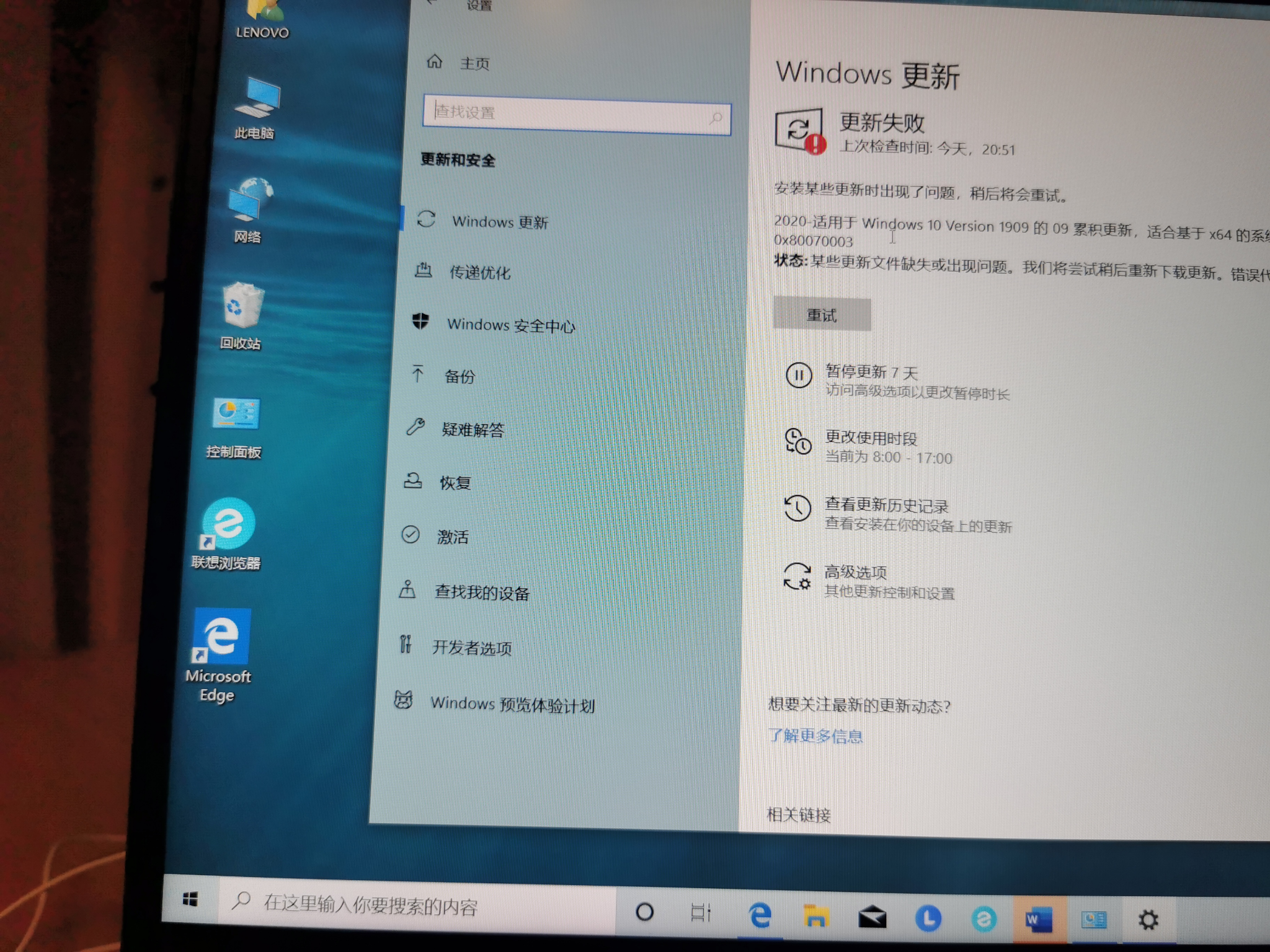Open Word from the taskbar
The height and width of the screenshot is (952, 1270).
point(1038,920)
